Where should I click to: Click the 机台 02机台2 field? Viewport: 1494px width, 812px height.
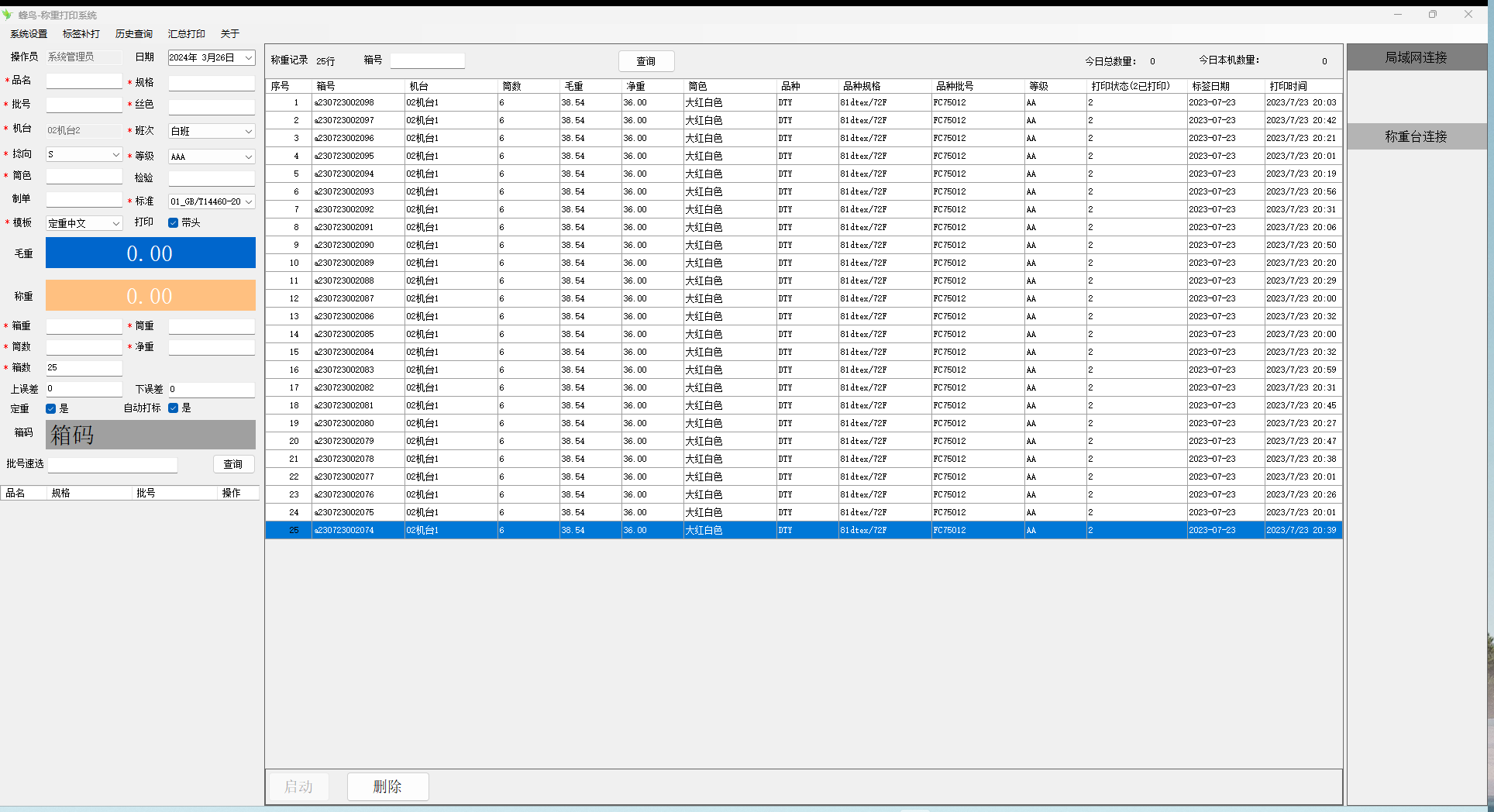pyautogui.click(x=84, y=130)
